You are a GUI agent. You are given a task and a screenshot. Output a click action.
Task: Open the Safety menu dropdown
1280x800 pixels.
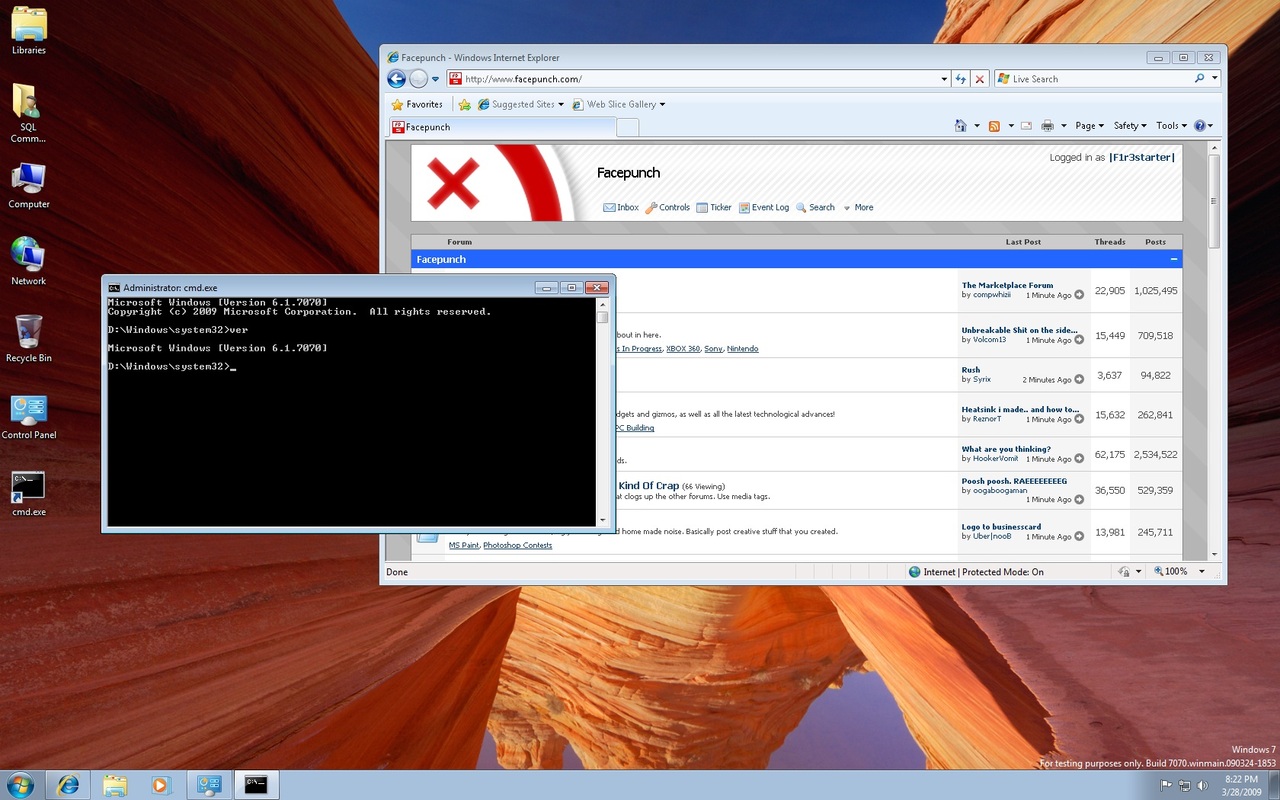(x=1130, y=126)
